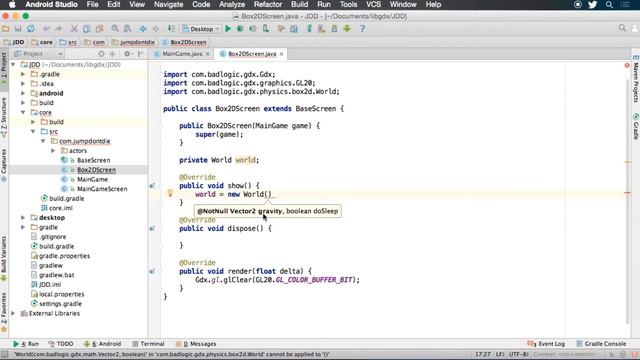Click the SDK Manager download icon
This screenshot has height=360, width=640.
coord(334,29)
